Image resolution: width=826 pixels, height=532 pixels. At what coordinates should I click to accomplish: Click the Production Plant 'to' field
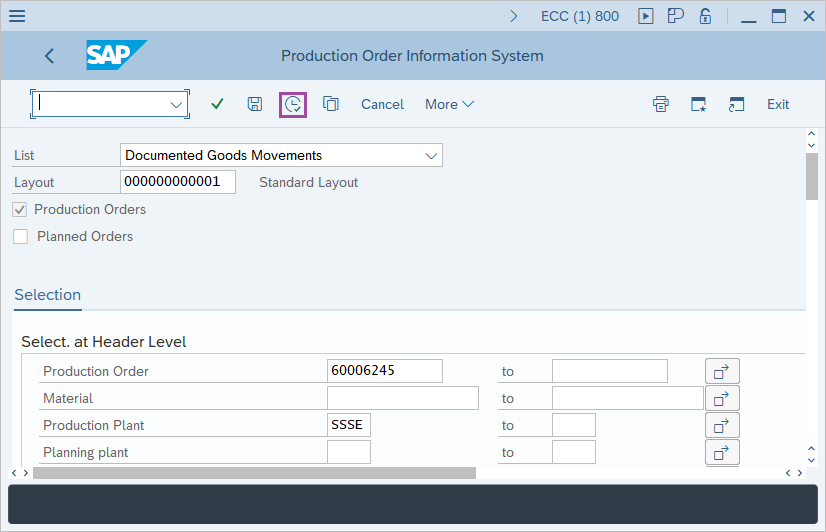[574, 425]
